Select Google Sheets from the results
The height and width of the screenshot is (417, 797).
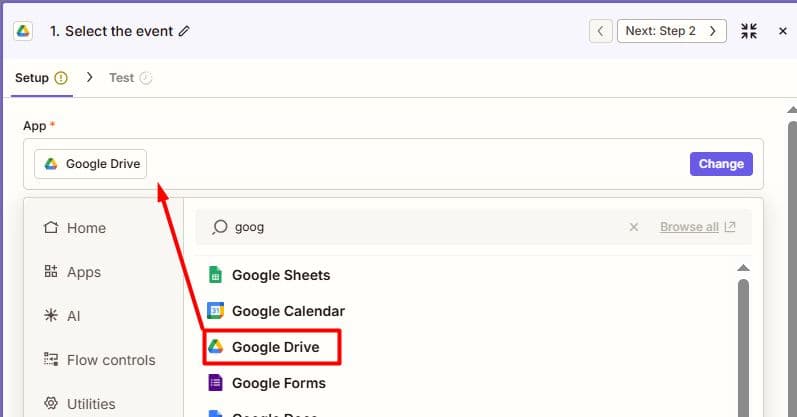point(269,275)
